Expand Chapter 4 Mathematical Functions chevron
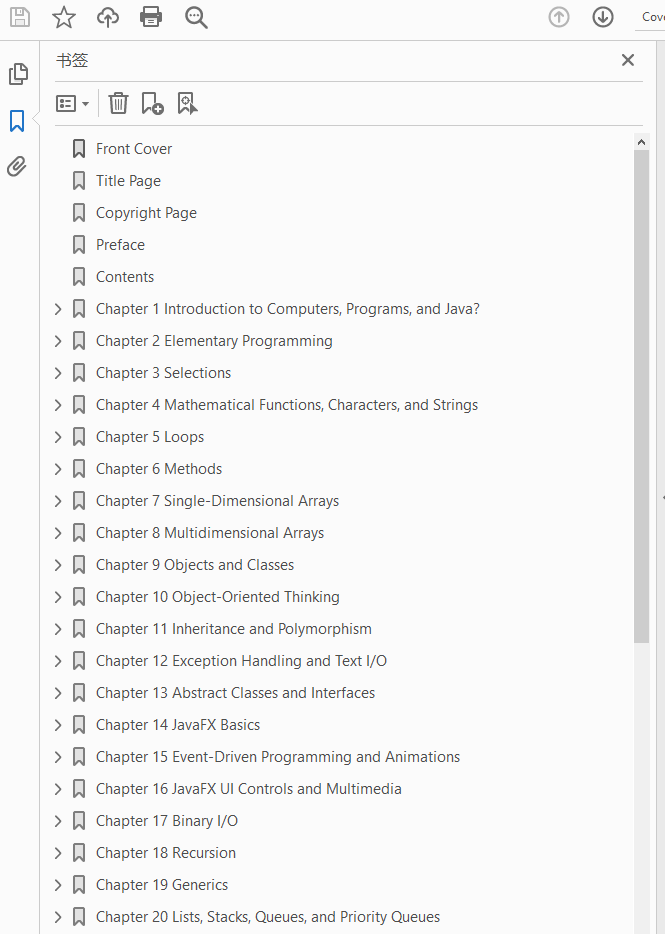Image resolution: width=665 pixels, height=934 pixels. tap(58, 405)
